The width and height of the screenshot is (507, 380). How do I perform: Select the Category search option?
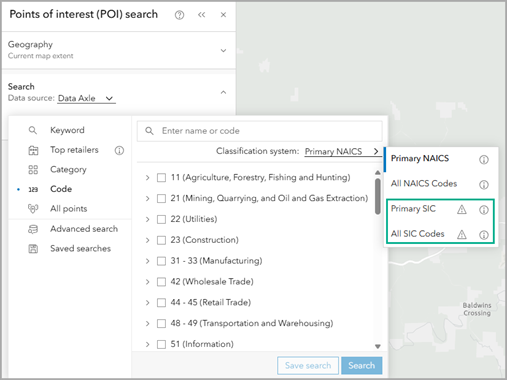pyautogui.click(x=68, y=170)
